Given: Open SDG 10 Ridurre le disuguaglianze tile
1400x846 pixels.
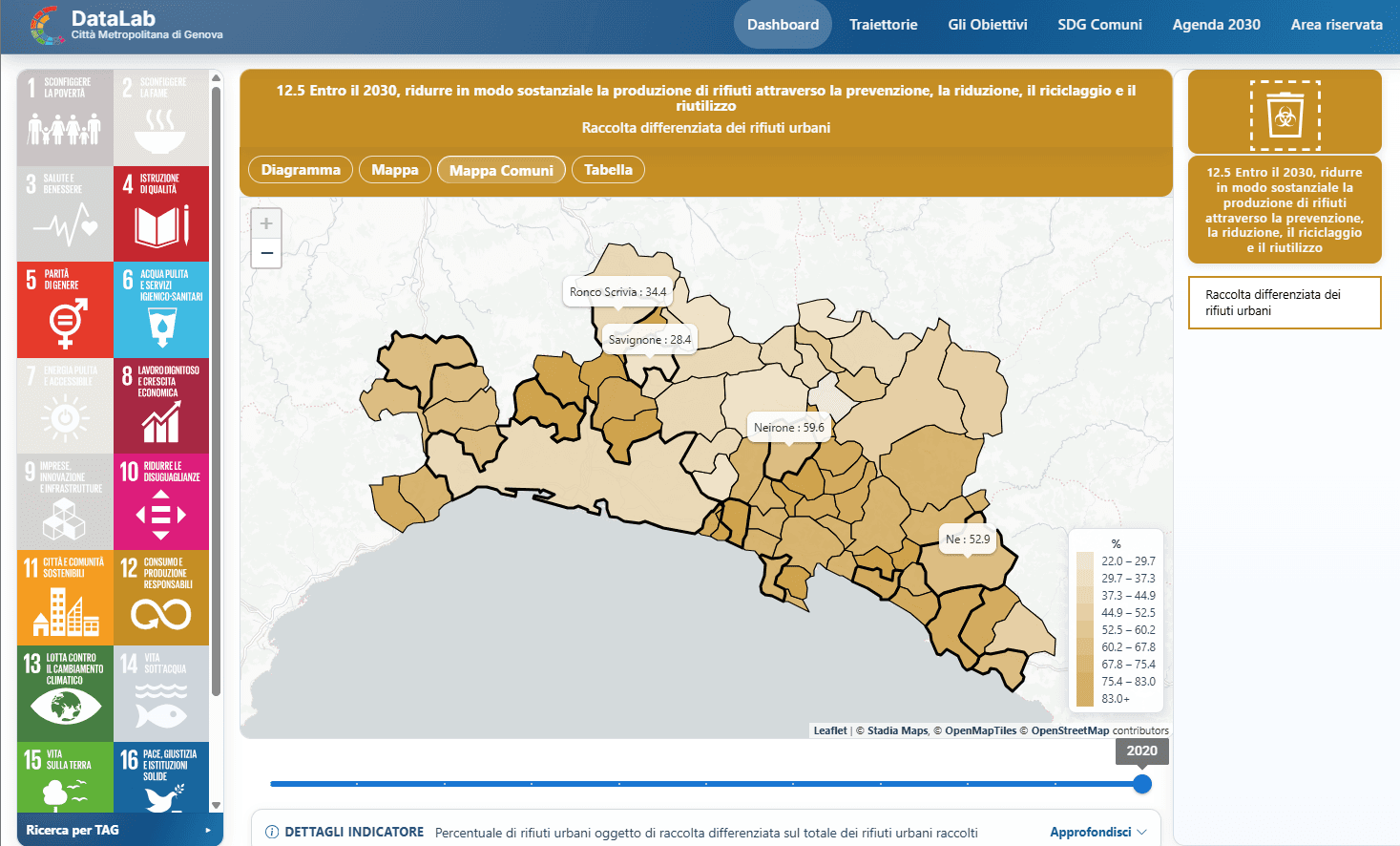Looking at the screenshot, I should (x=161, y=501).
